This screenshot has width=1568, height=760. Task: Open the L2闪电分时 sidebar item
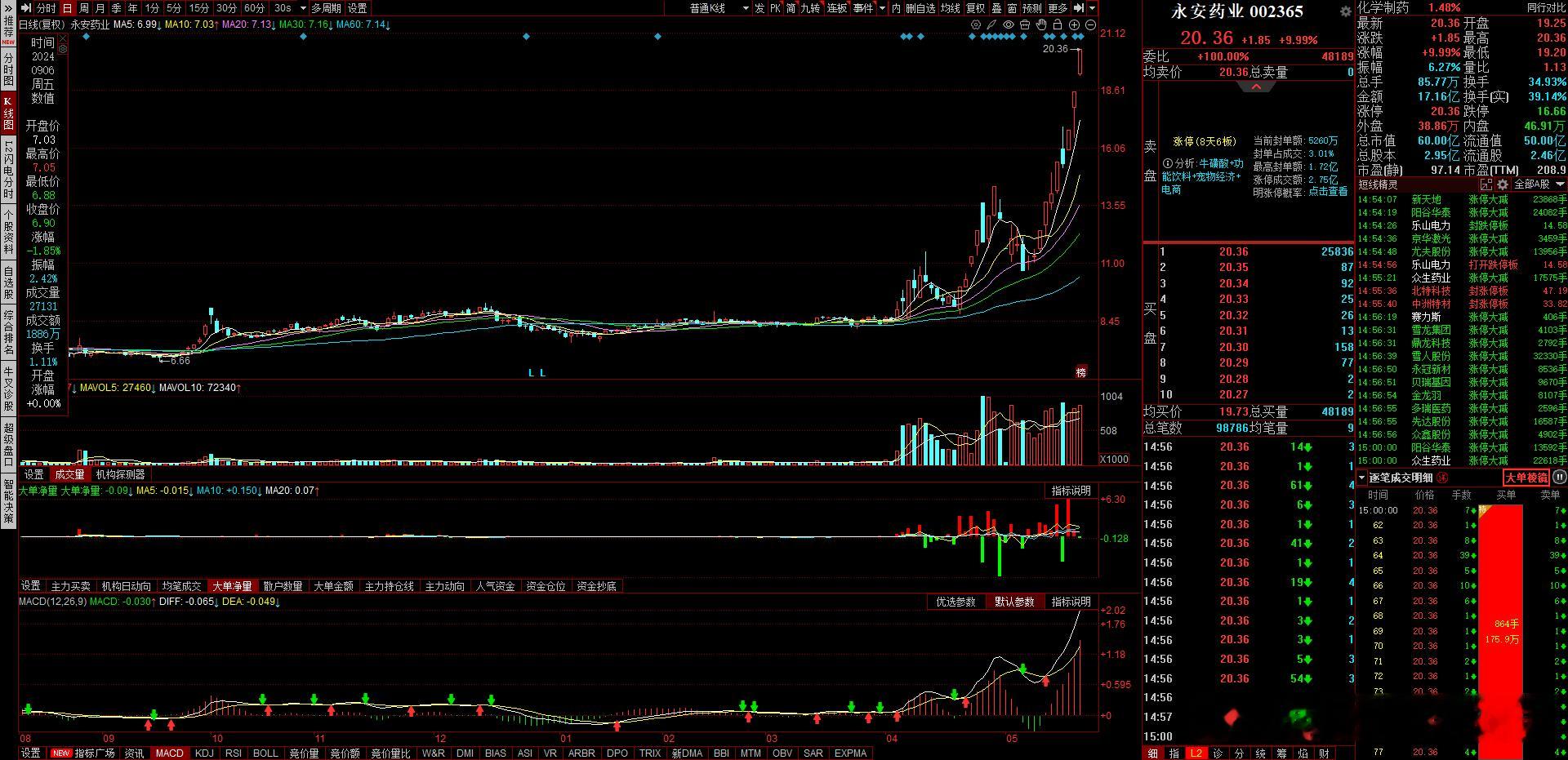click(x=8, y=170)
